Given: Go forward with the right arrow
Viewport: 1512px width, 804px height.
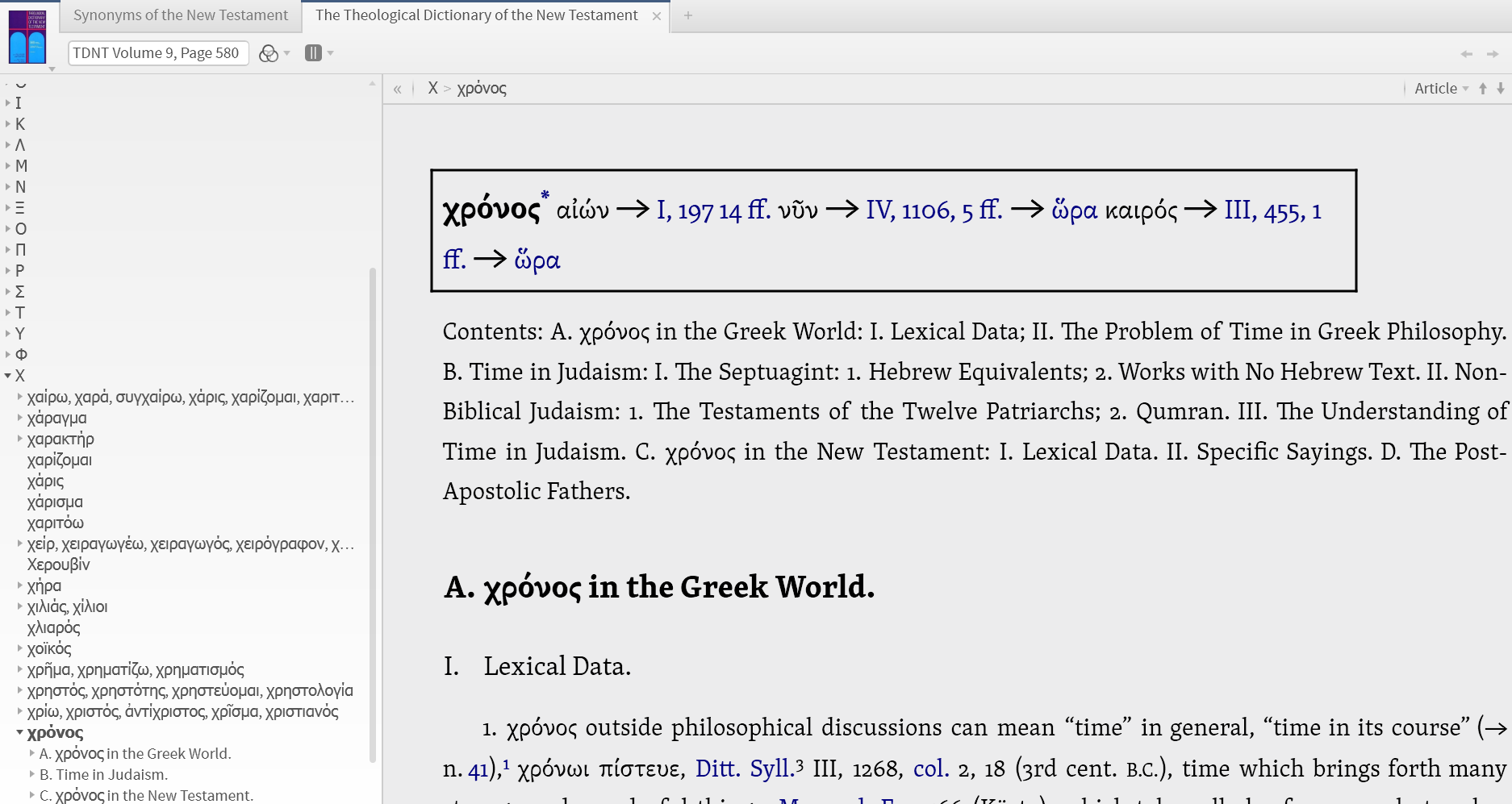Looking at the screenshot, I should (x=1493, y=54).
